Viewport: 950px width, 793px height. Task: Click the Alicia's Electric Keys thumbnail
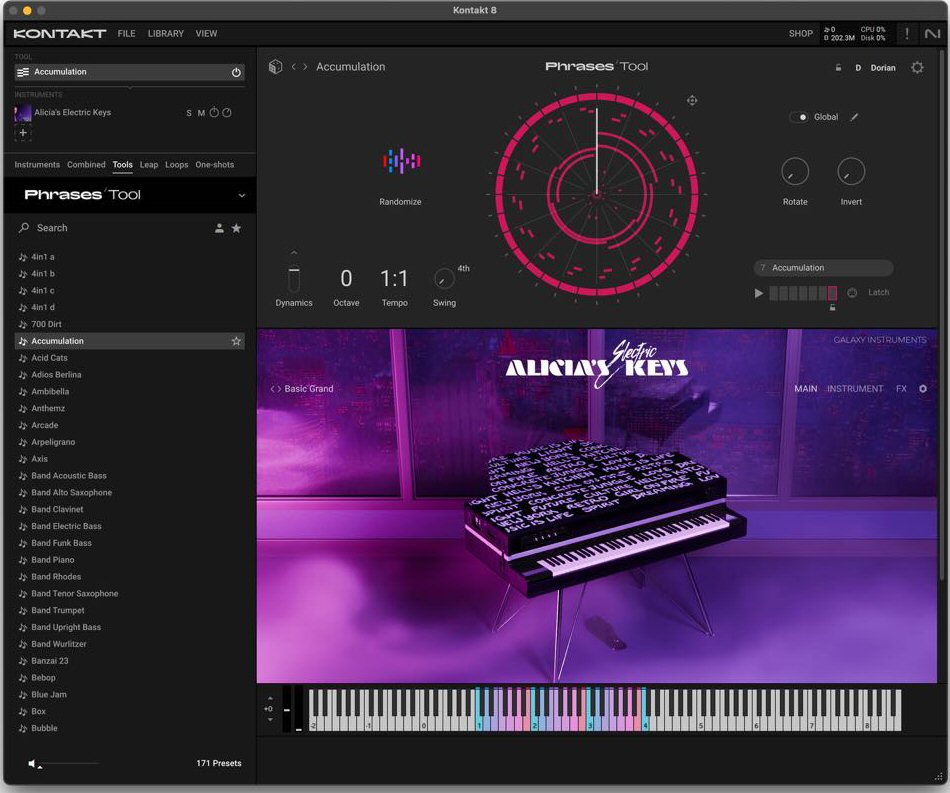23,113
